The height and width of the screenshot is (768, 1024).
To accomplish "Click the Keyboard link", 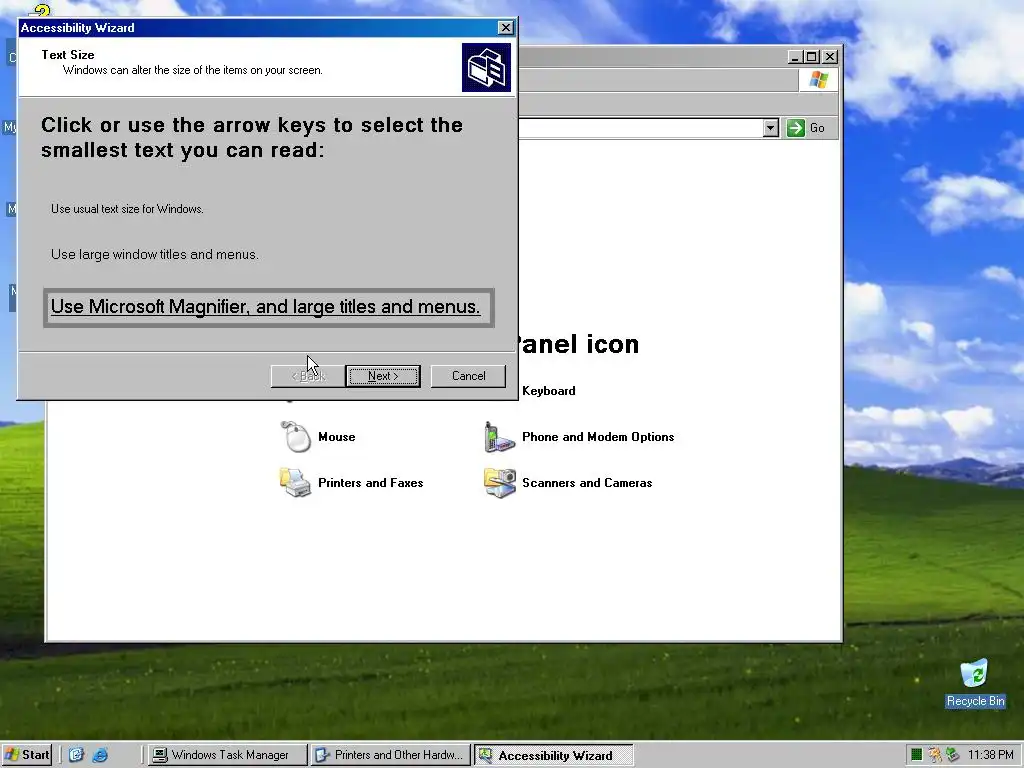I will coord(549,391).
